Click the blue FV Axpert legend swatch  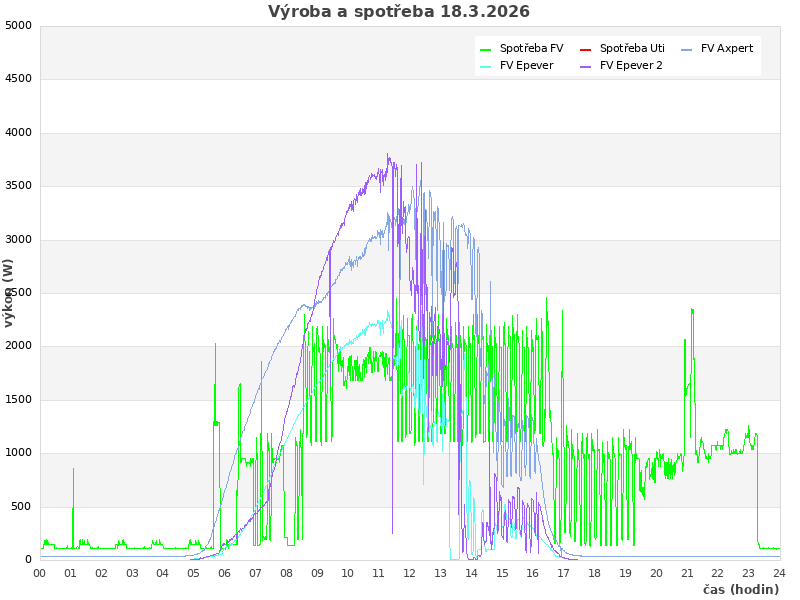point(687,49)
